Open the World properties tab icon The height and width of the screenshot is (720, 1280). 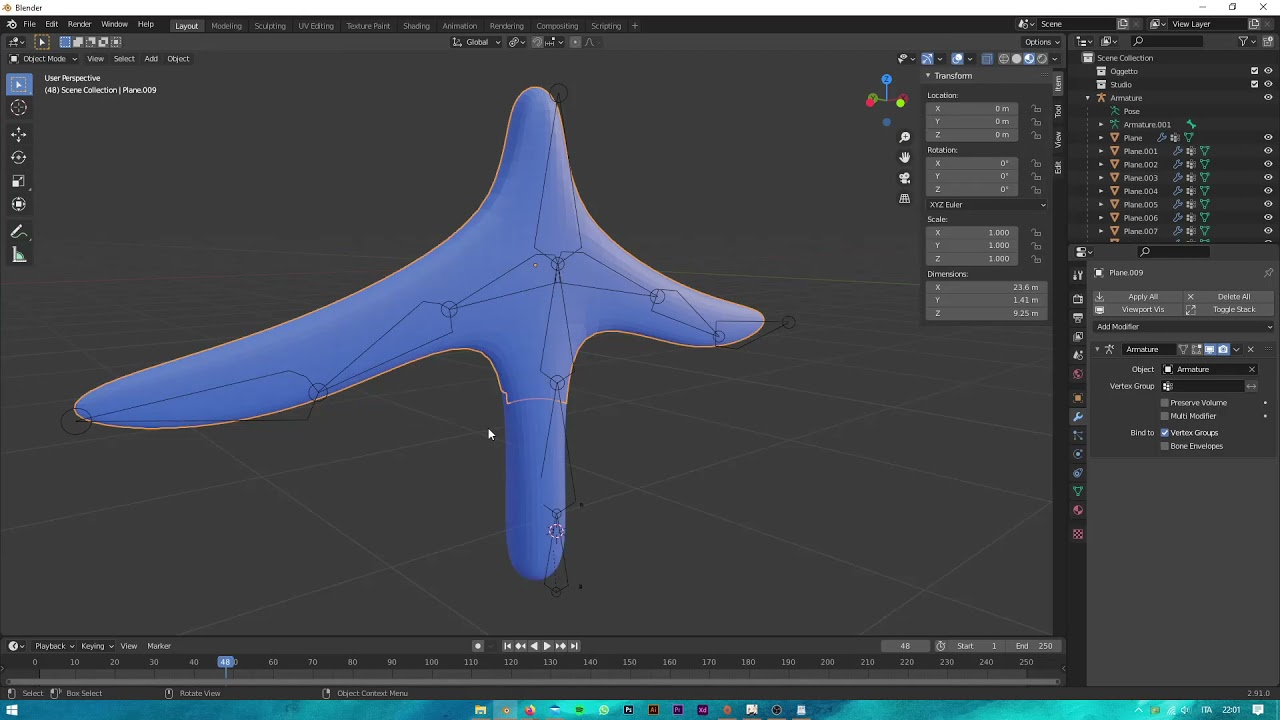point(1078,374)
